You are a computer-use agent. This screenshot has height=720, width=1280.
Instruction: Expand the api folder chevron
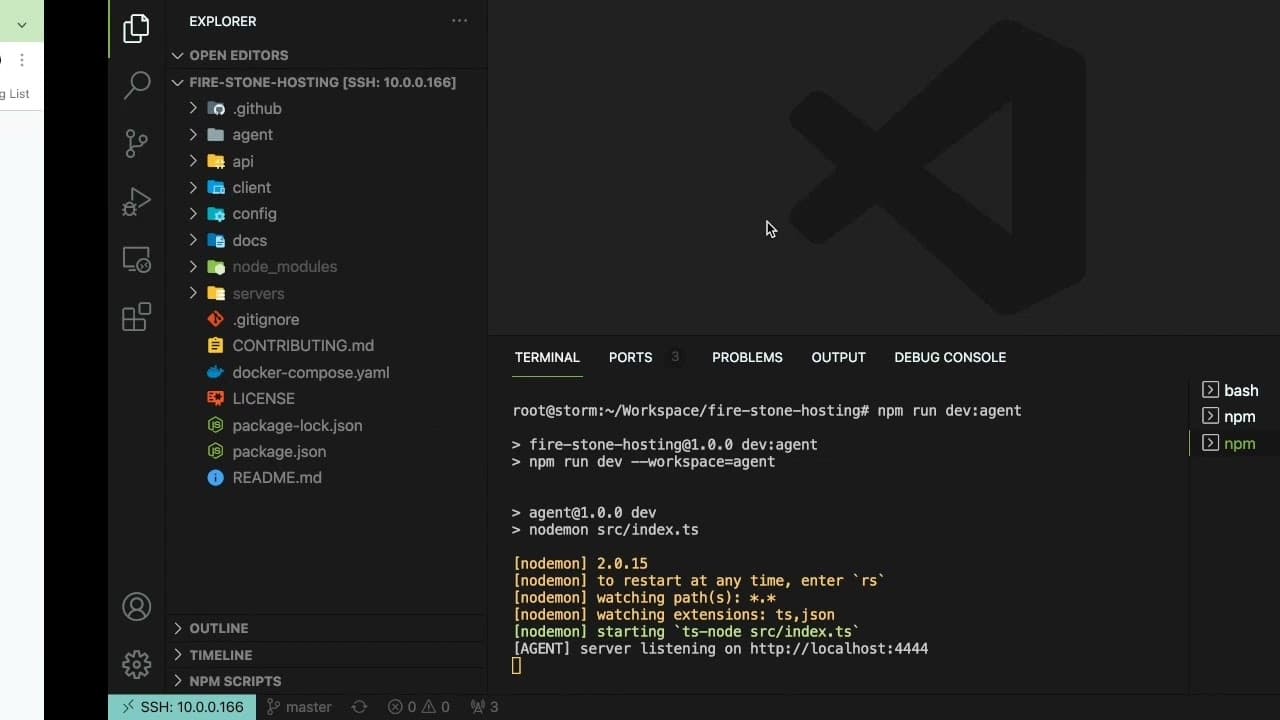pos(193,162)
